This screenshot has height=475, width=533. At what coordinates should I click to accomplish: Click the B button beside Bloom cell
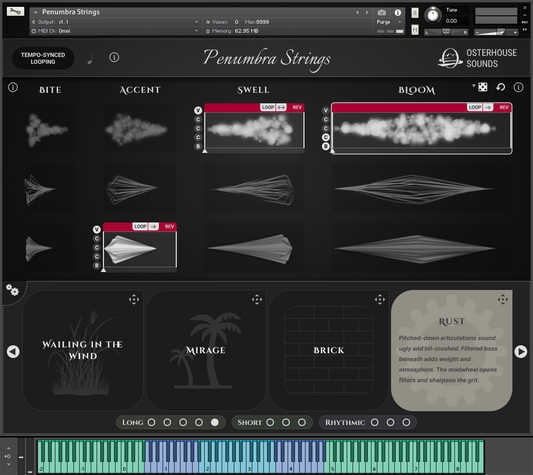point(326,147)
